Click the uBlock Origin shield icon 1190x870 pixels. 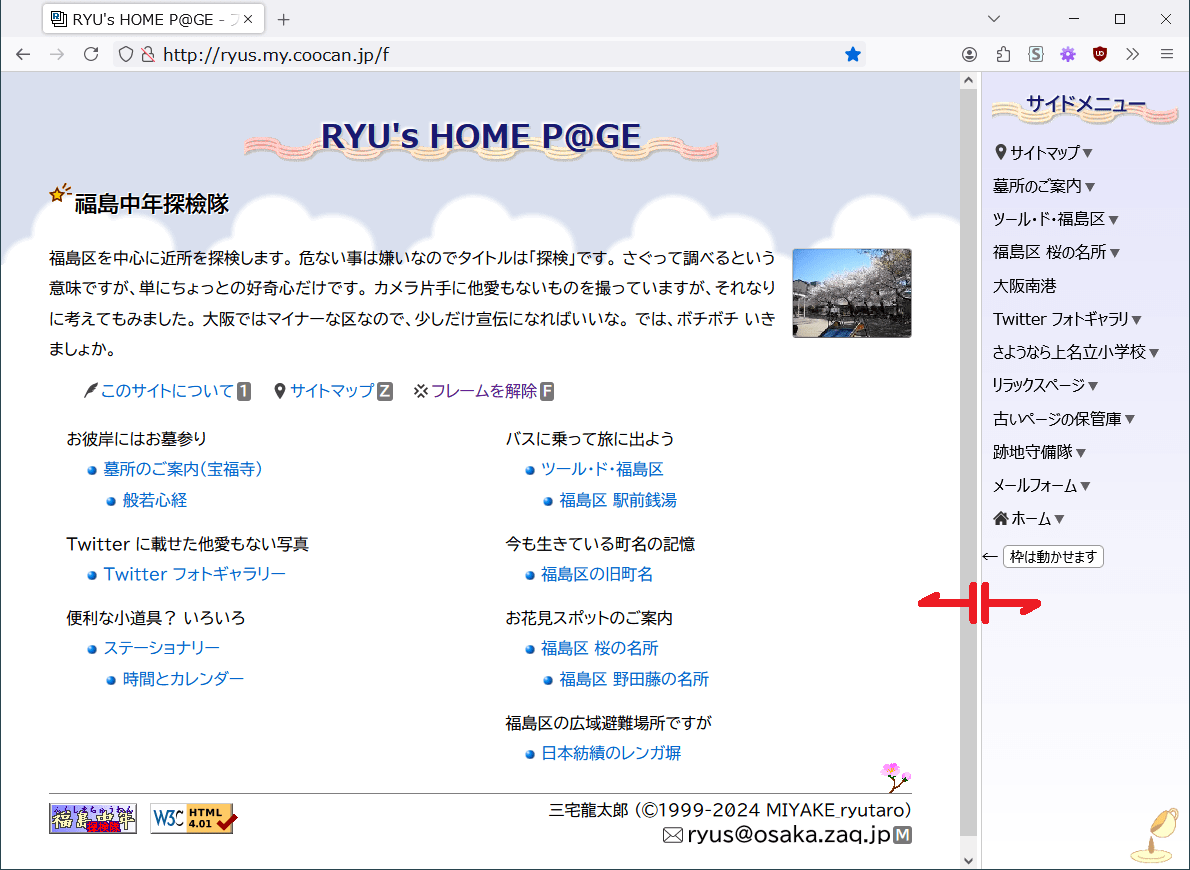point(1100,55)
